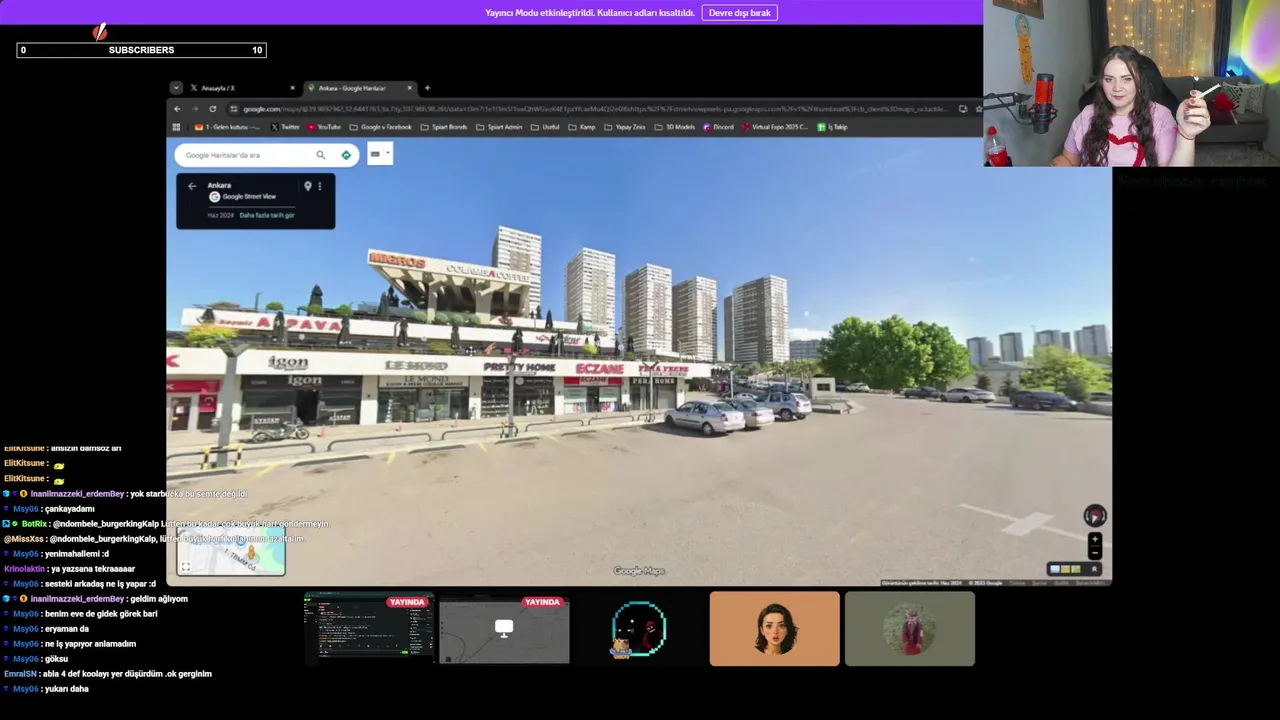The height and width of the screenshot is (720, 1280).
Task: Expand the minimap fullscreen icon
Action: pyautogui.click(x=185, y=567)
